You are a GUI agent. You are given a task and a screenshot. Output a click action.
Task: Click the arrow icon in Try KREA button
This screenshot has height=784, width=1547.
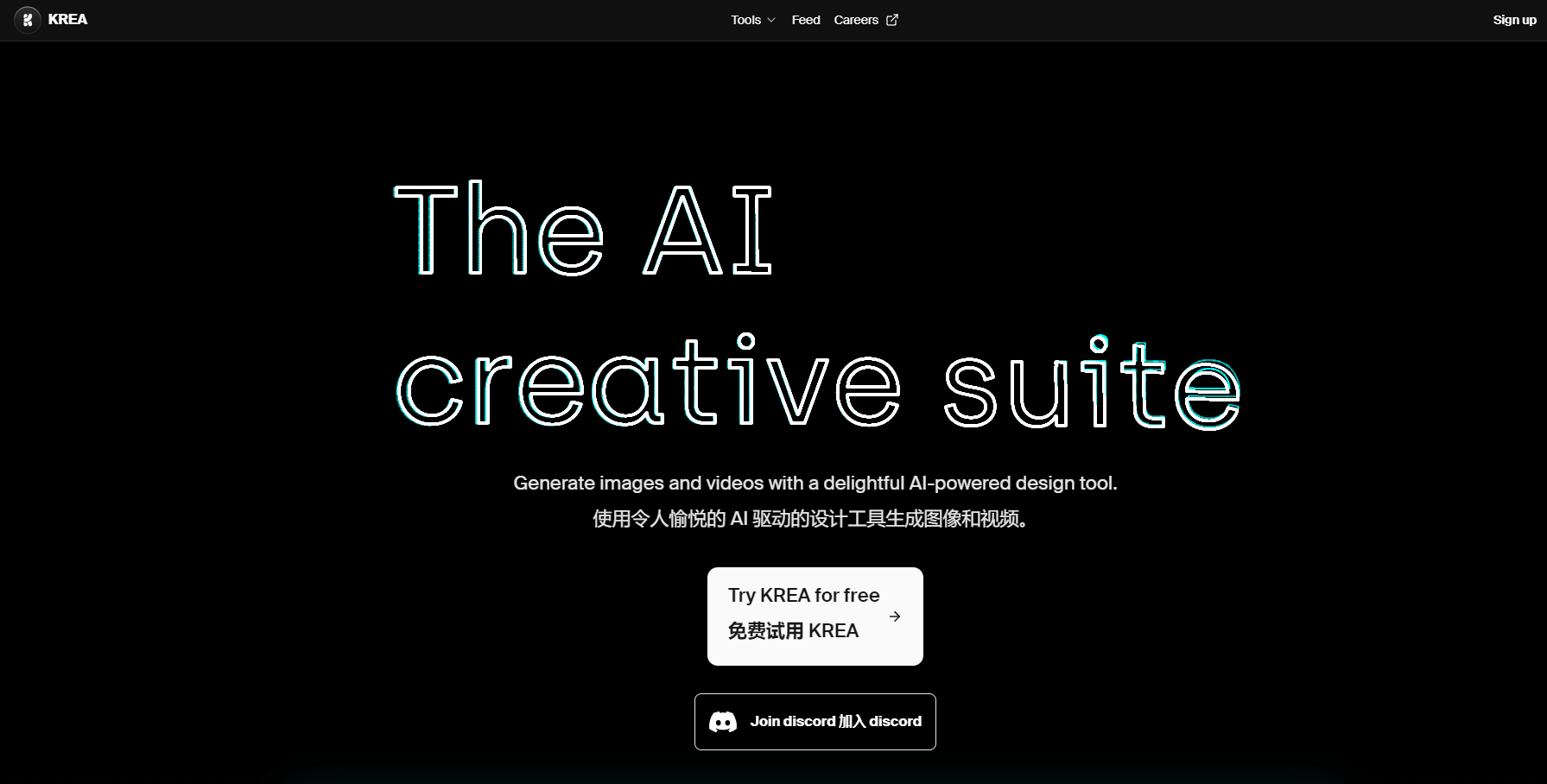(895, 616)
